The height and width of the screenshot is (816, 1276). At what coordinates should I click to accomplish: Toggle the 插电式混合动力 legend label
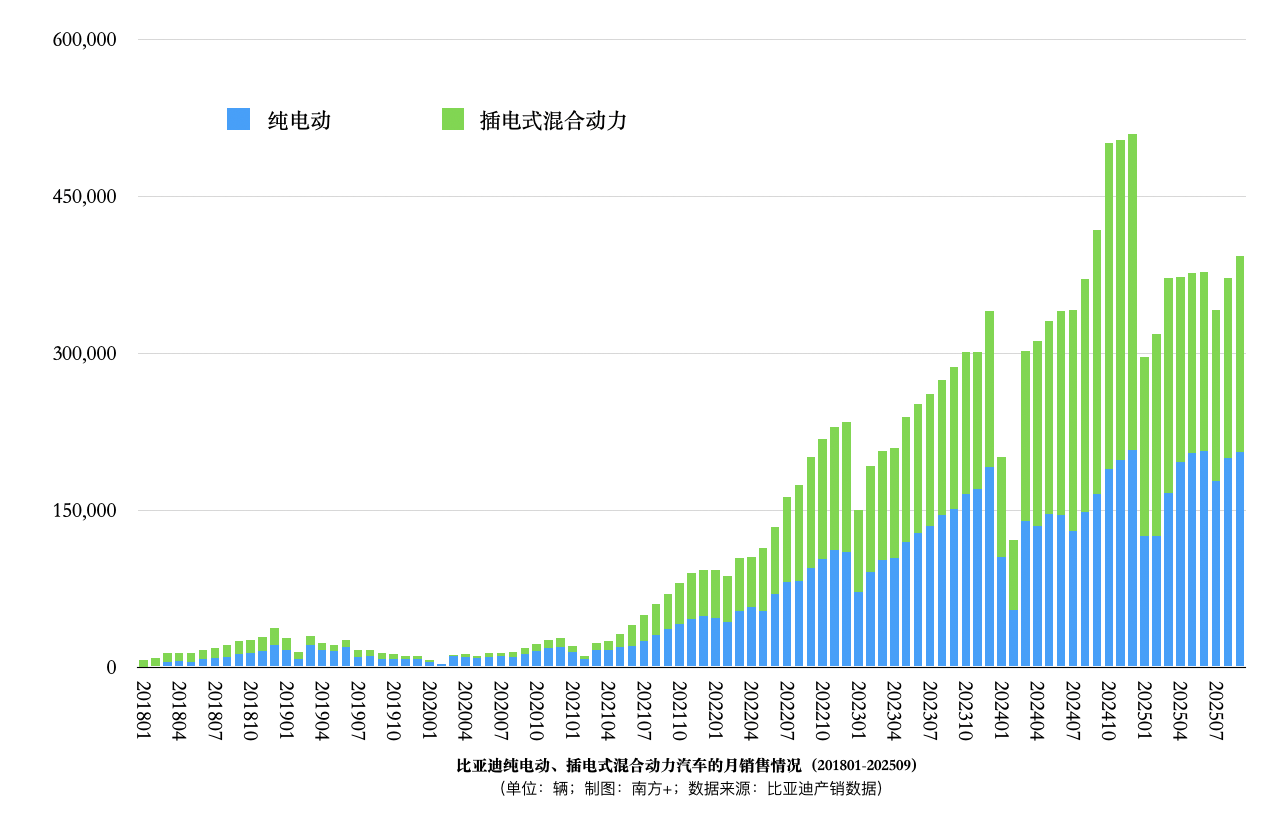[x=552, y=121]
